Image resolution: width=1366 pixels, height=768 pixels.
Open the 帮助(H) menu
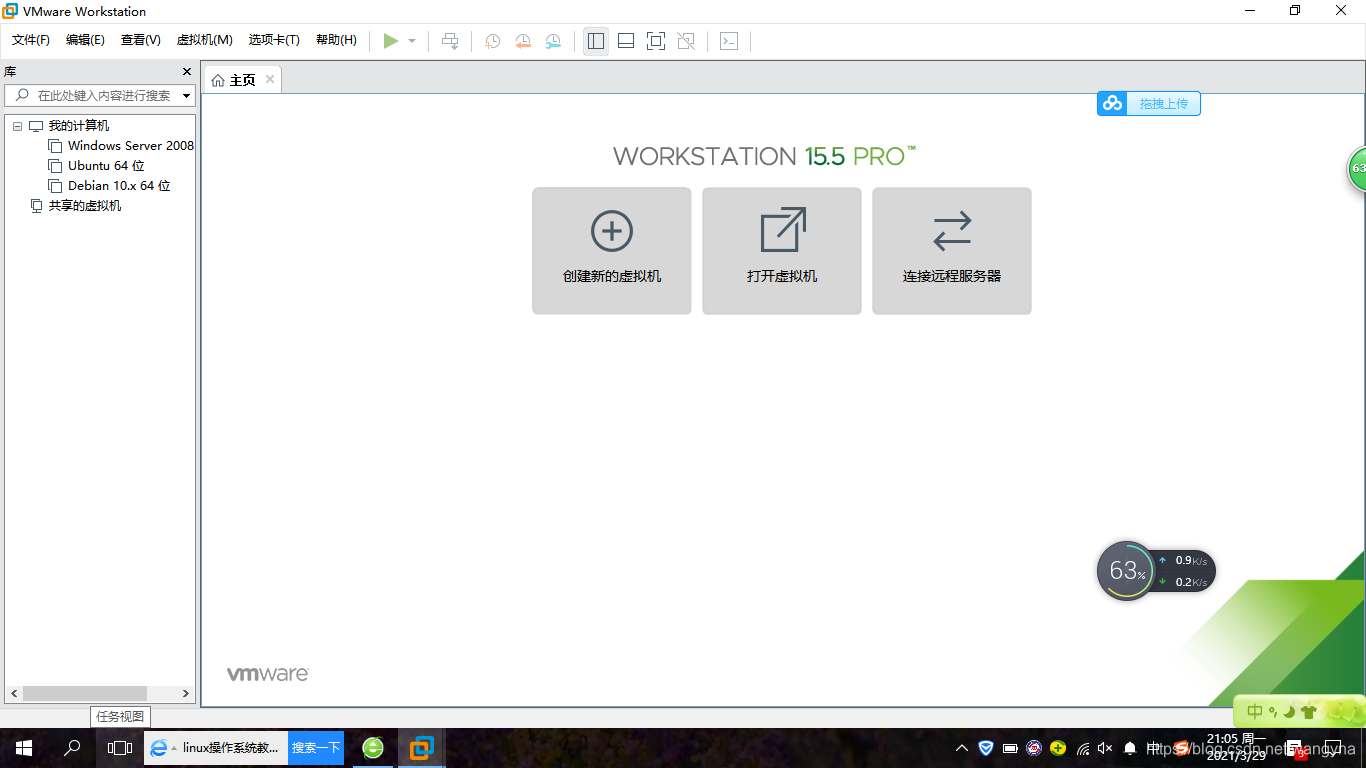[336, 40]
